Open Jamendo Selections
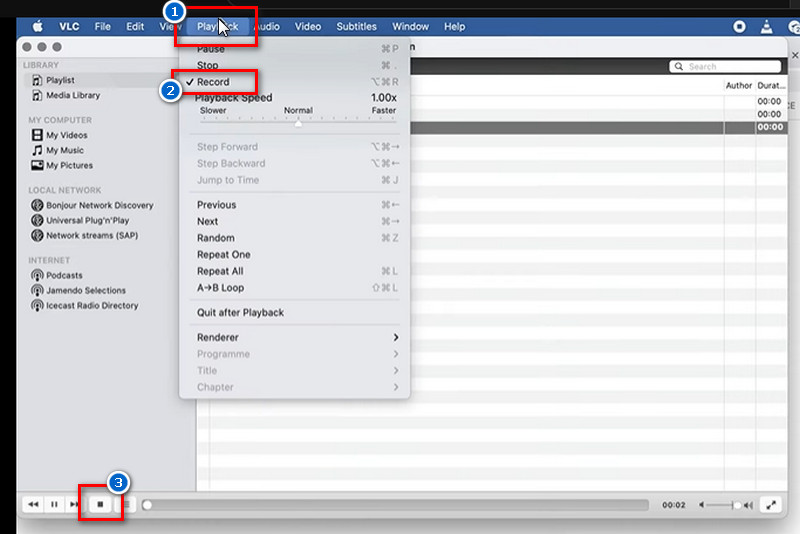Screen dimensions: 800x534 [x=86, y=290]
